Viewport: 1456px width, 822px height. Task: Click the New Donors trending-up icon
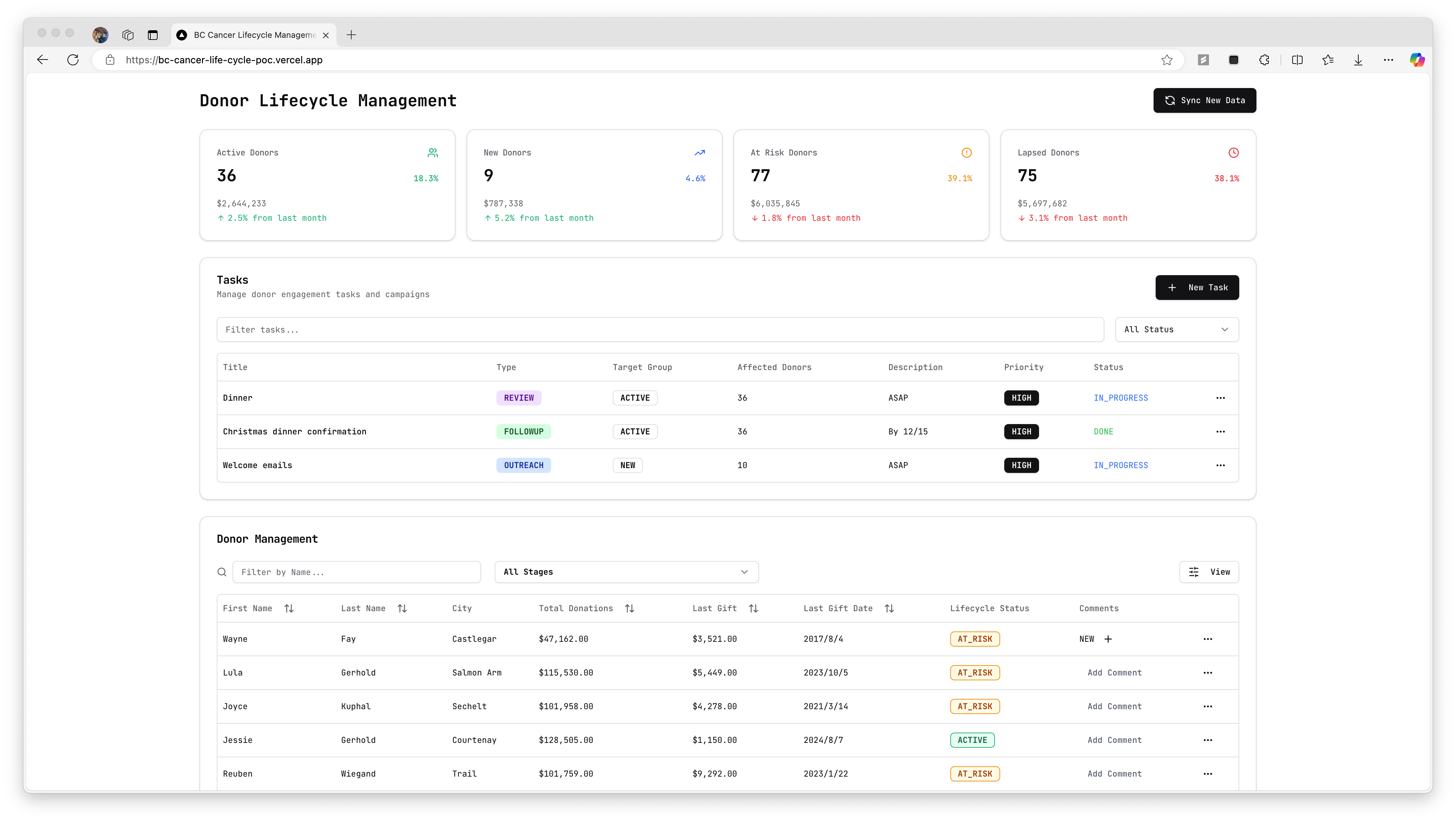(700, 153)
